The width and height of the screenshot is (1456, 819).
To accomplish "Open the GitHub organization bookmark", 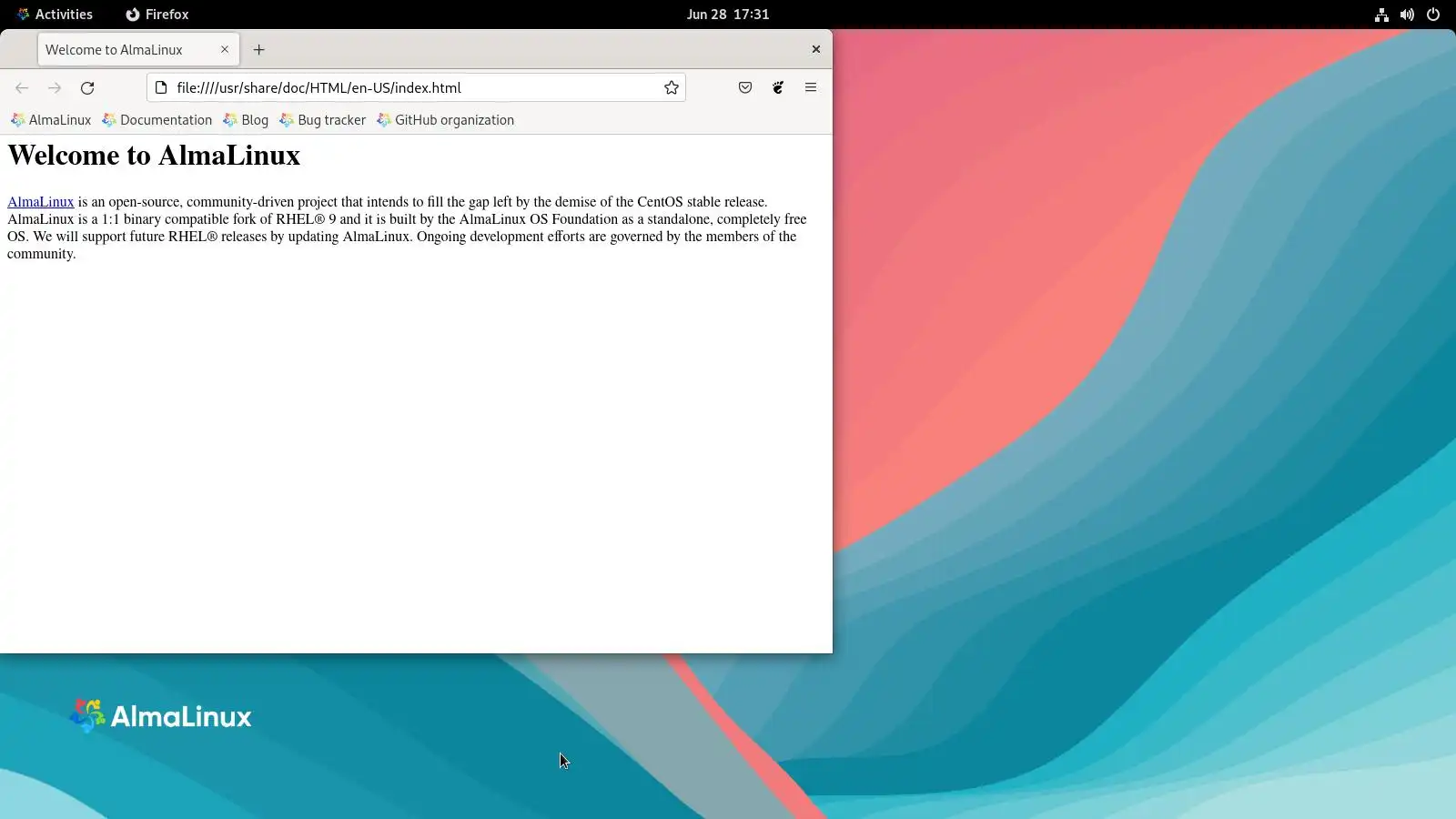I will [446, 120].
